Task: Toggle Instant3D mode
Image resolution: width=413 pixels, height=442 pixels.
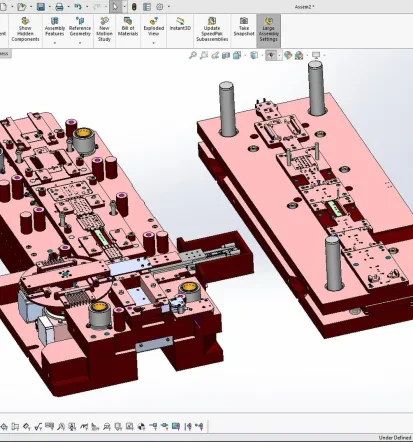Action: [x=180, y=25]
